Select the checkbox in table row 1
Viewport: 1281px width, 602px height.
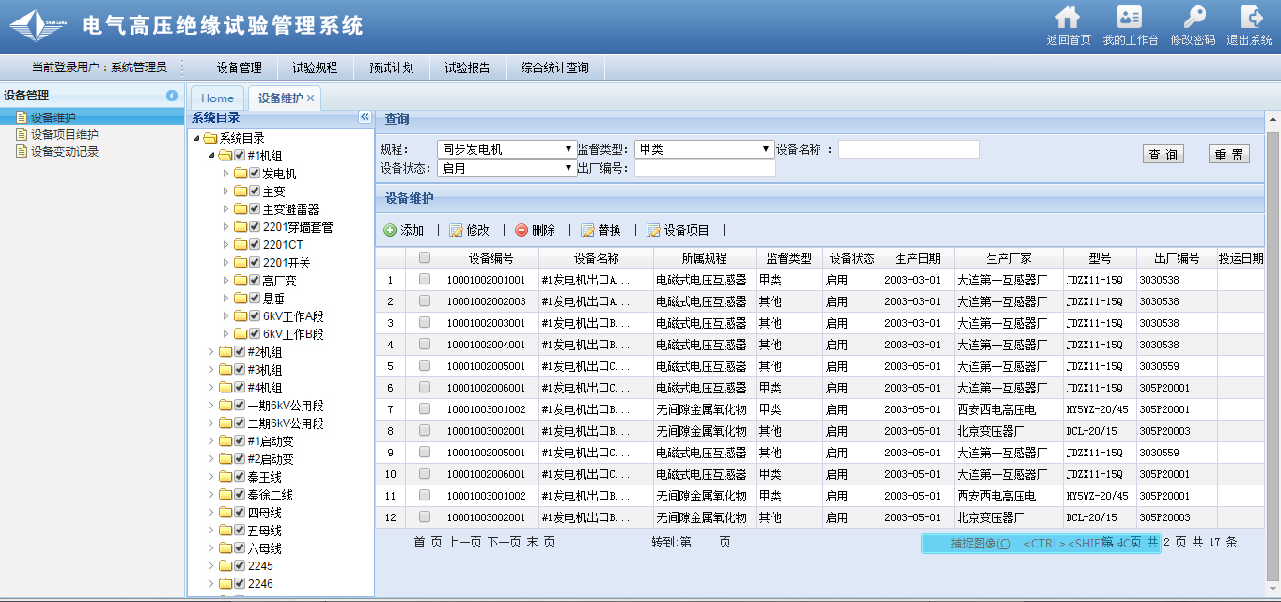point(424,279)
